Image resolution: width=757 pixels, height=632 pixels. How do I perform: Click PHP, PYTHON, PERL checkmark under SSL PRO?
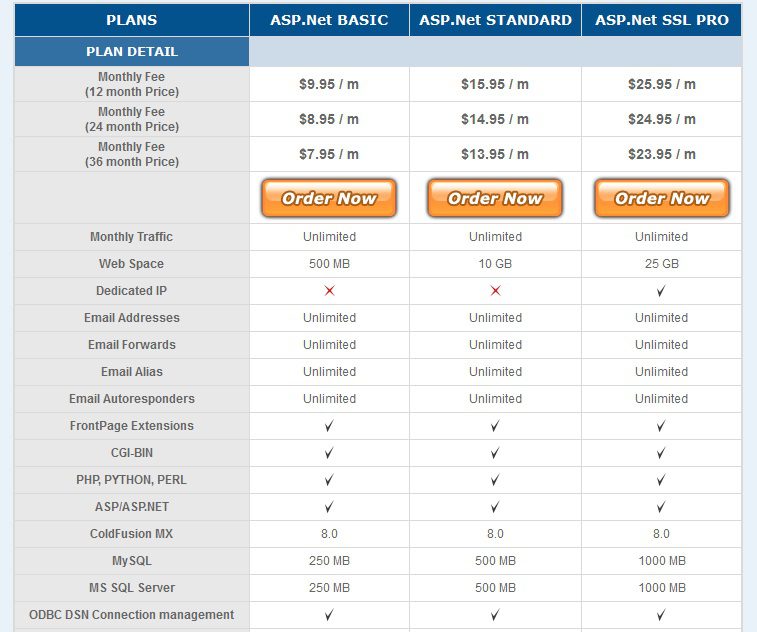pyautogui.click(x=661, y=480)
